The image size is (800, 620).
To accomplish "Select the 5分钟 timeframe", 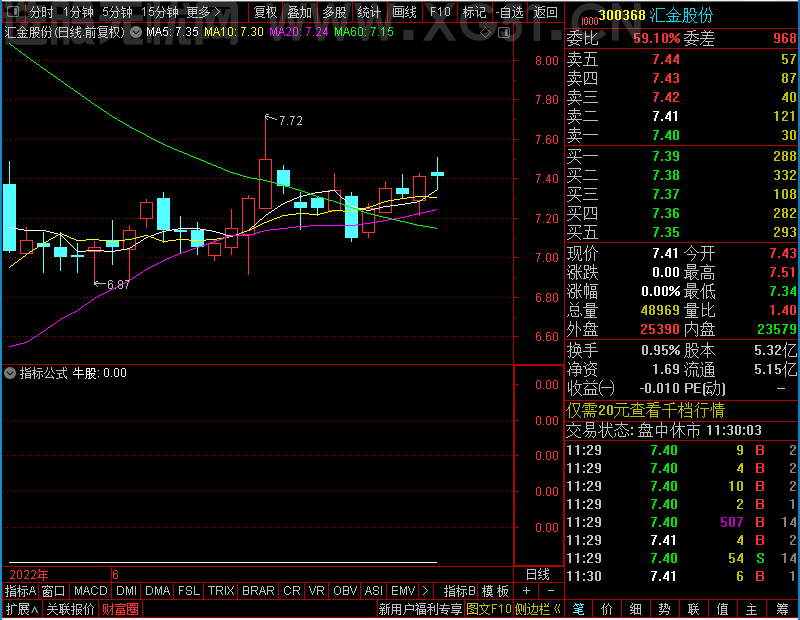I will coord(117,12).
